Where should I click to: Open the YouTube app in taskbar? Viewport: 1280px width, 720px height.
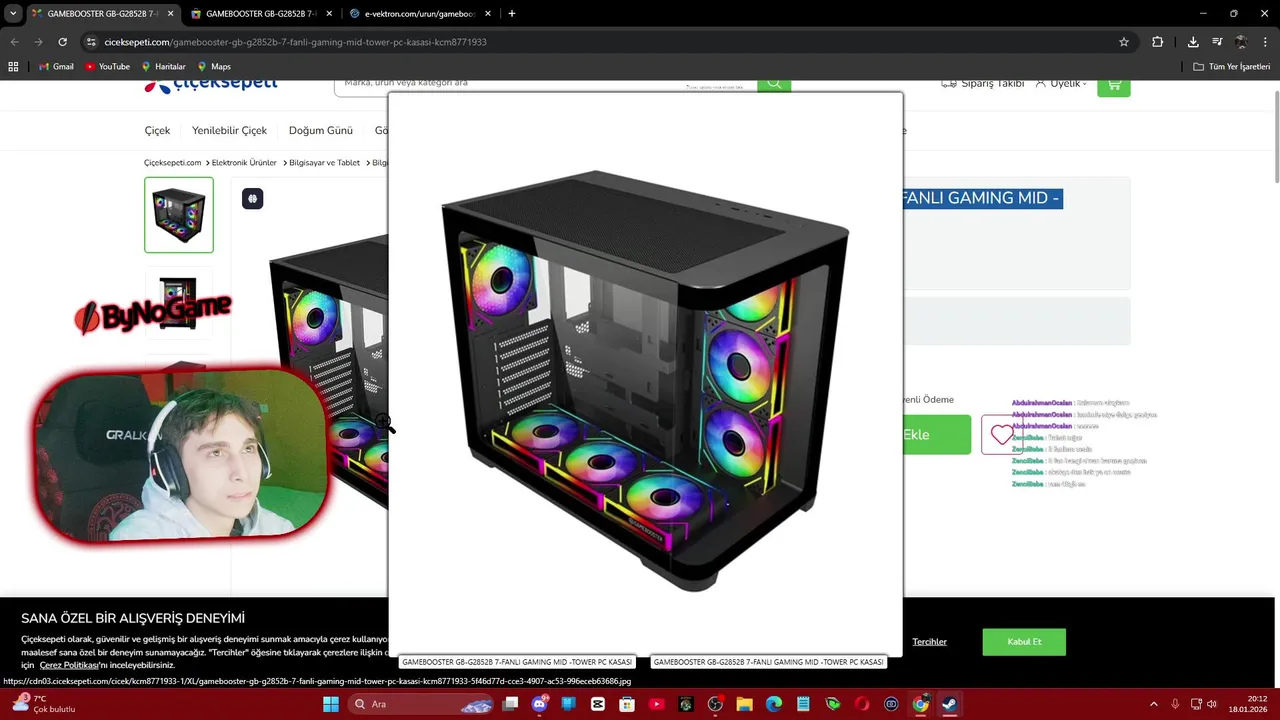pyautogui.click(x=657, y=704)
